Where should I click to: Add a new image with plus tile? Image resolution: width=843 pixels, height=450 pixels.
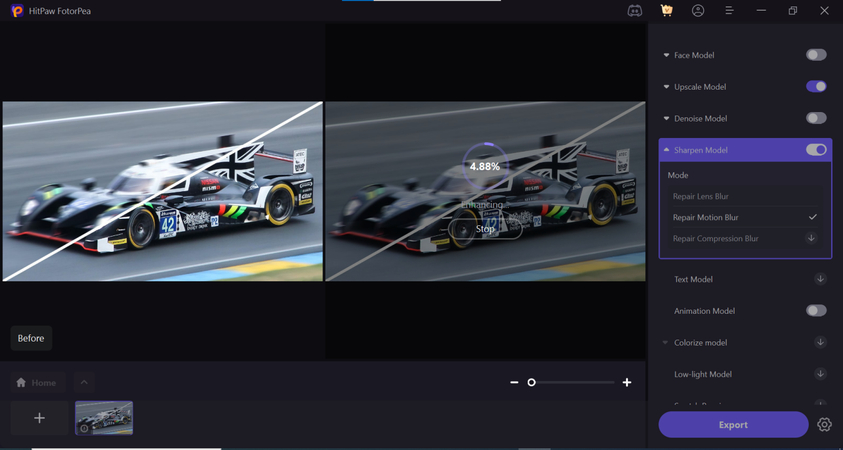[x=39, y=418]
